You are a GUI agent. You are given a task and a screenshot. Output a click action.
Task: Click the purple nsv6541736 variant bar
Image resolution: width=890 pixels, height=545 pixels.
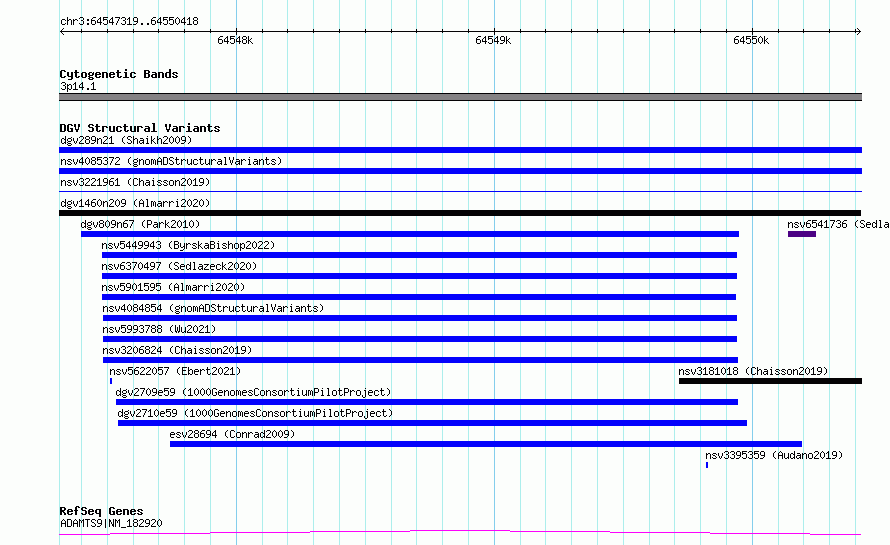(x=801, y=234)
